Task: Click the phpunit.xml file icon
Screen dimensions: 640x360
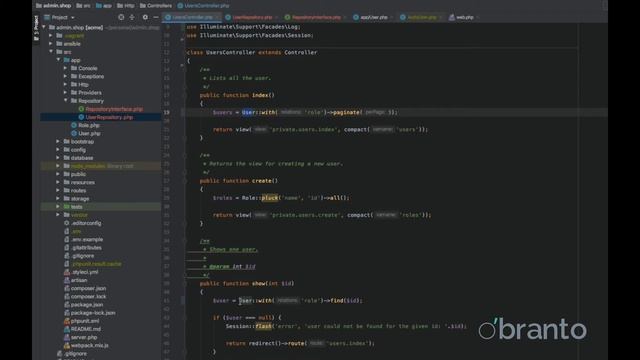Action: pos(67,321)
